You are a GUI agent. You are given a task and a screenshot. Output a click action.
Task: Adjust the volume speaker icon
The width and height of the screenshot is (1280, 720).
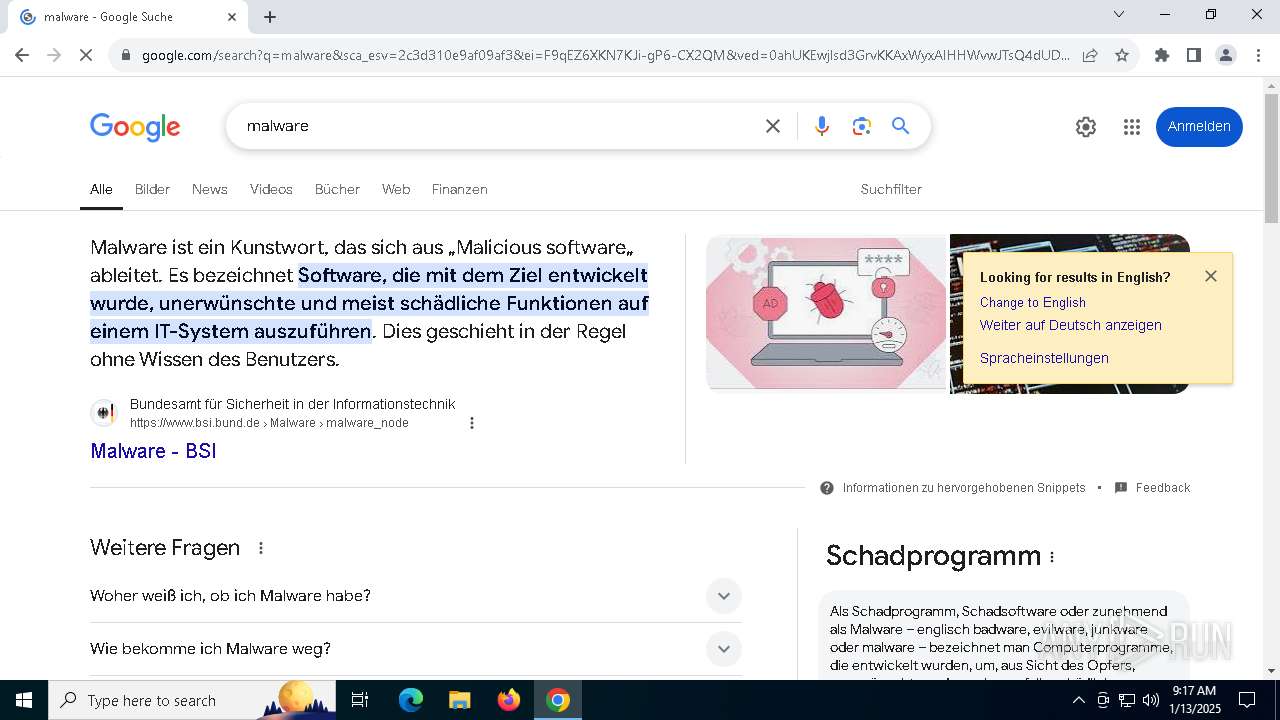1151,700
